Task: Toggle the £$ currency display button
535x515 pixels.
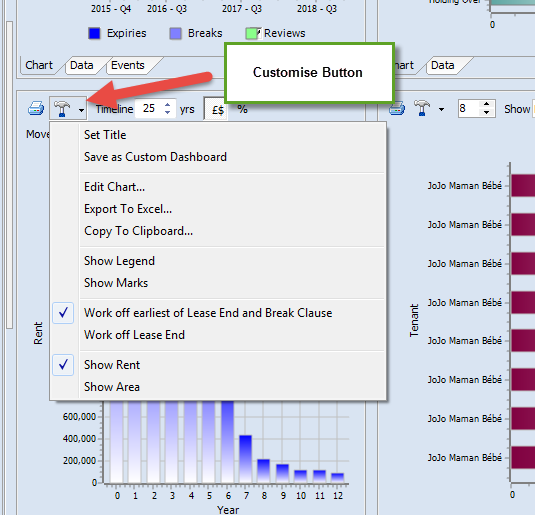Action: click(x=216, y=110)
